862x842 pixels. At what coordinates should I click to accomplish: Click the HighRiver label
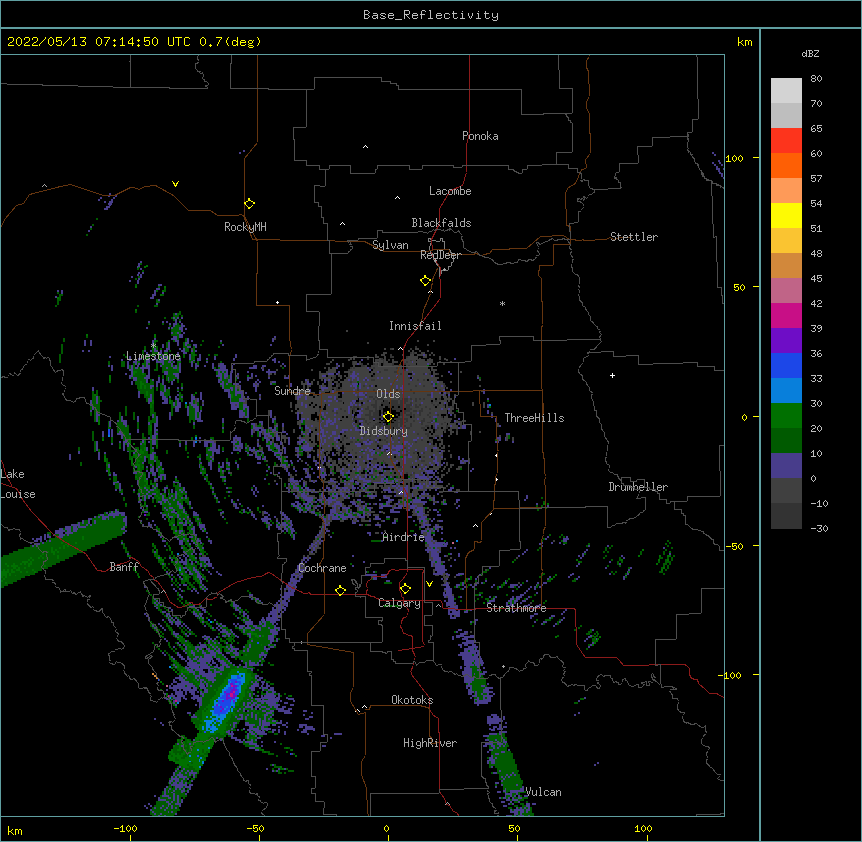coord(430,743)
